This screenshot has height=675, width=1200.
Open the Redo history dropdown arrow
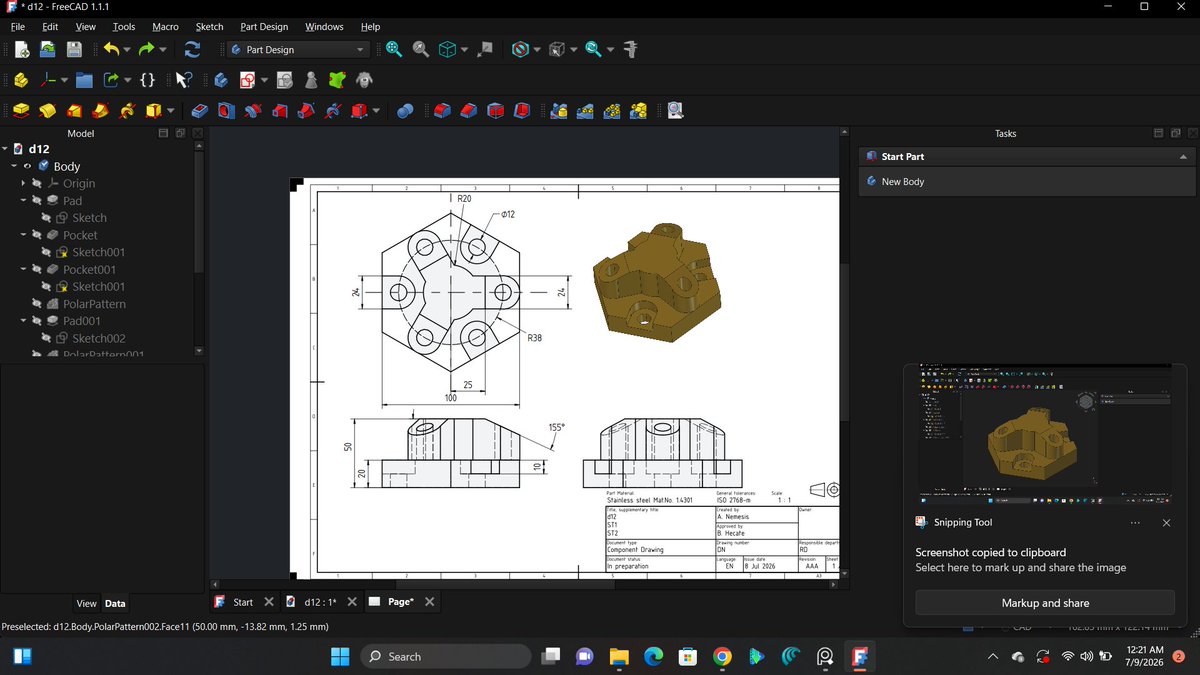pyautogui.click(x=162, y=49)
